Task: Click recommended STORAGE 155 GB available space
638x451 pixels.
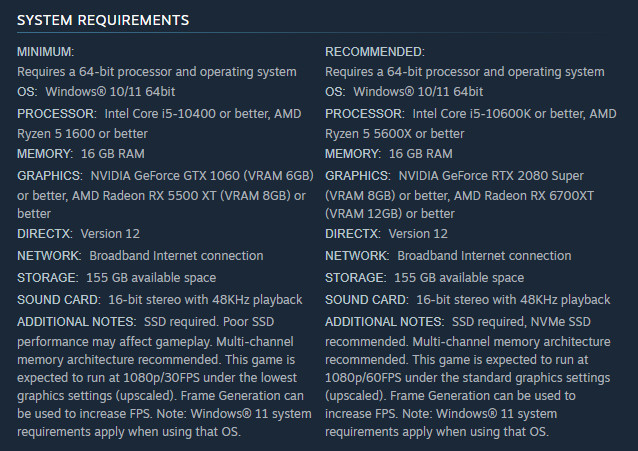Action: tap(424, 278)
